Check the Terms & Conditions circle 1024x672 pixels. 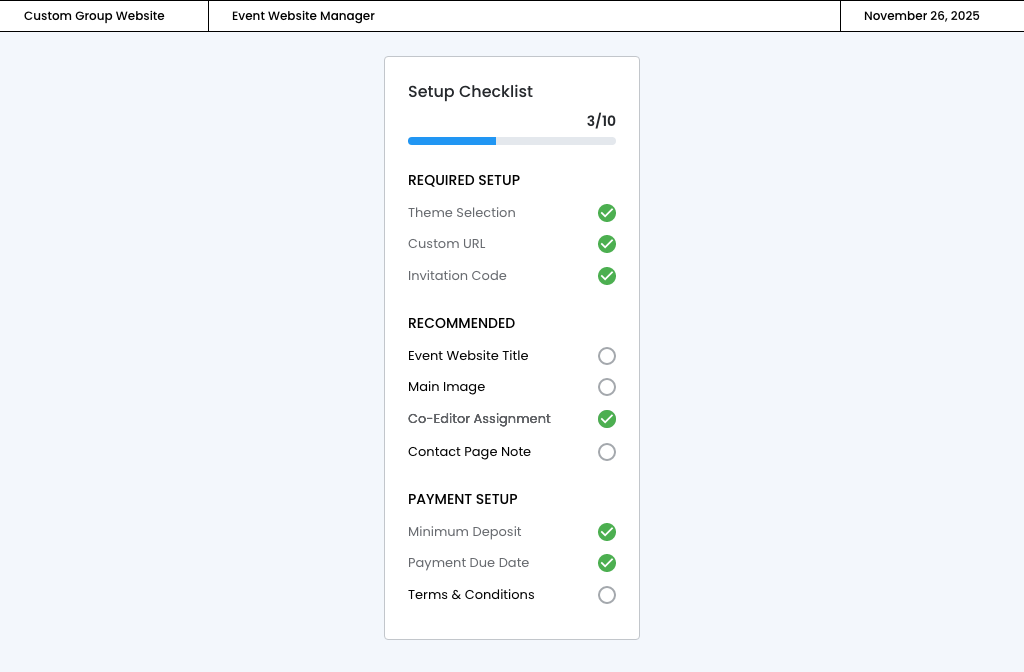(x=607, y=595)
